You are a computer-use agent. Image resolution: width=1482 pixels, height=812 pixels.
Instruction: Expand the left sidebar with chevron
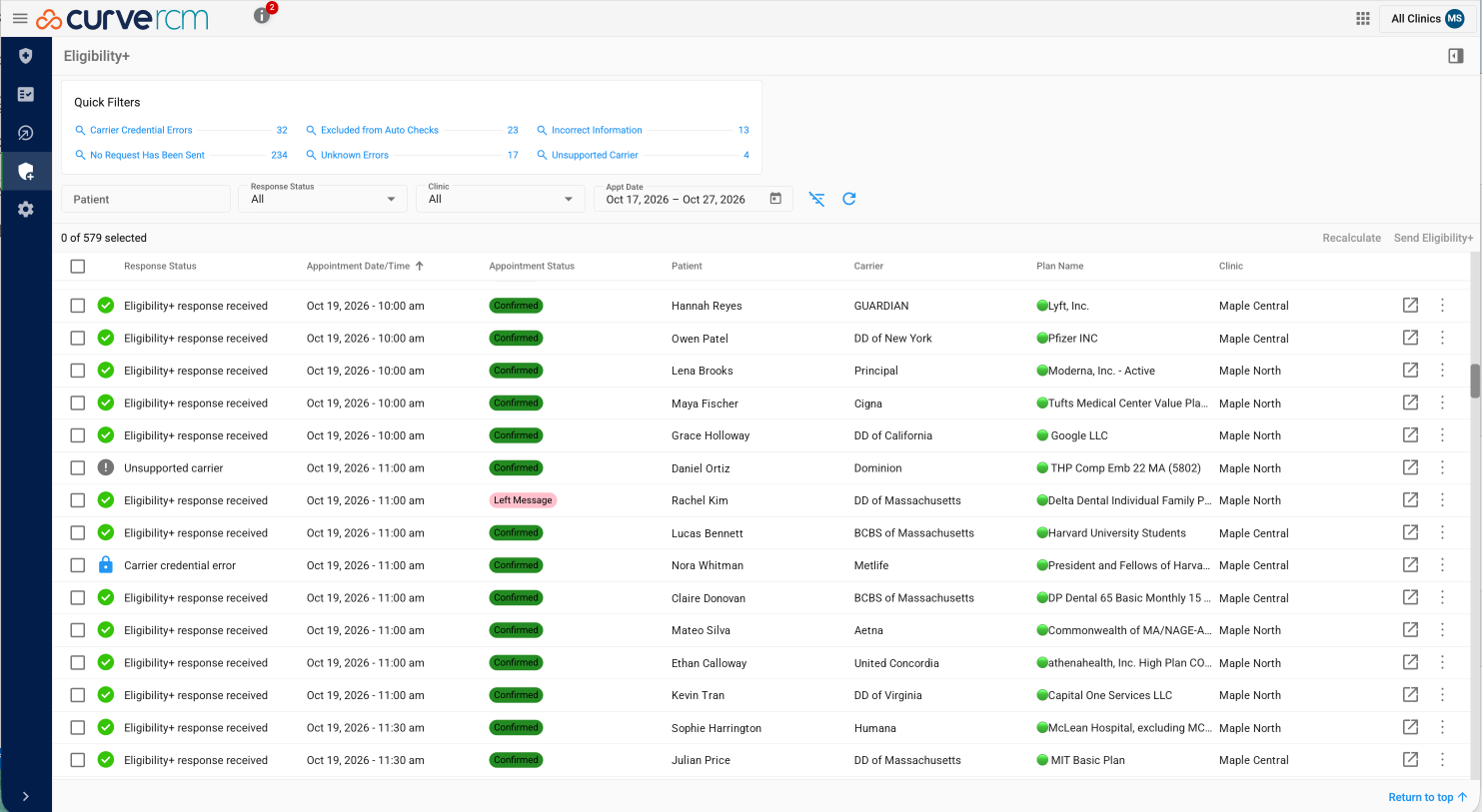(x=26, y=796)
